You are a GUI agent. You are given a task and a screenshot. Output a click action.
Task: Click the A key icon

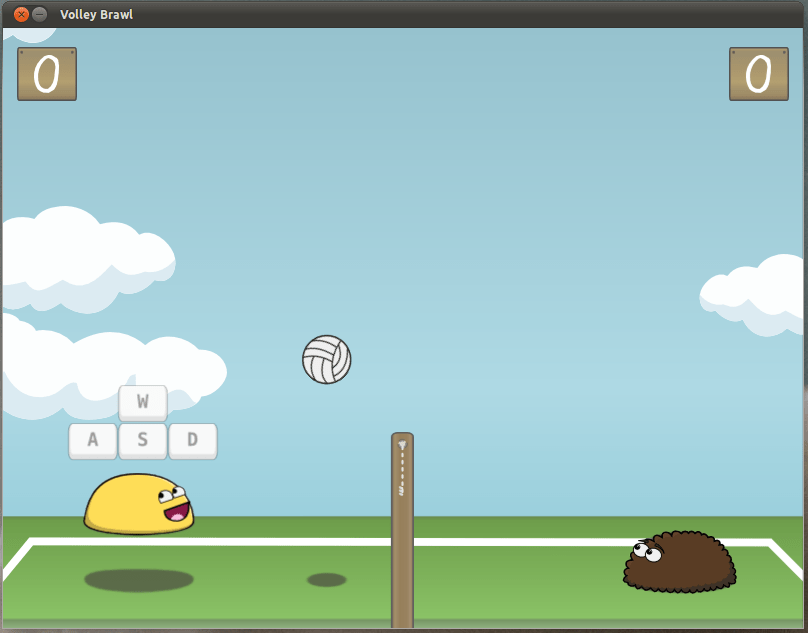click(x=93, y=441)
